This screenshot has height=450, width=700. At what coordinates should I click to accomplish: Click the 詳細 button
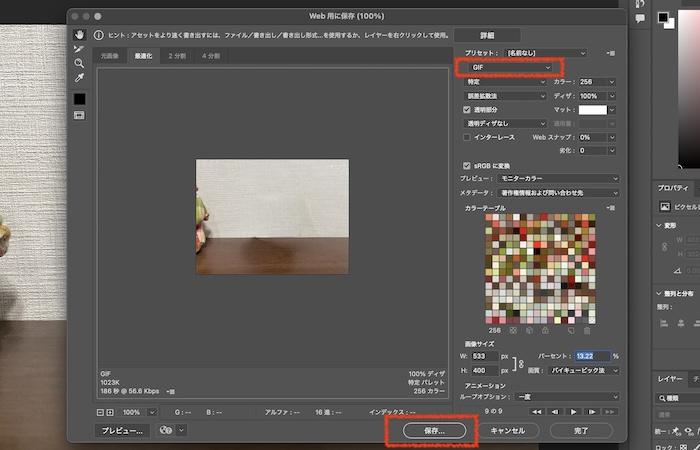(x=487, y=36)
